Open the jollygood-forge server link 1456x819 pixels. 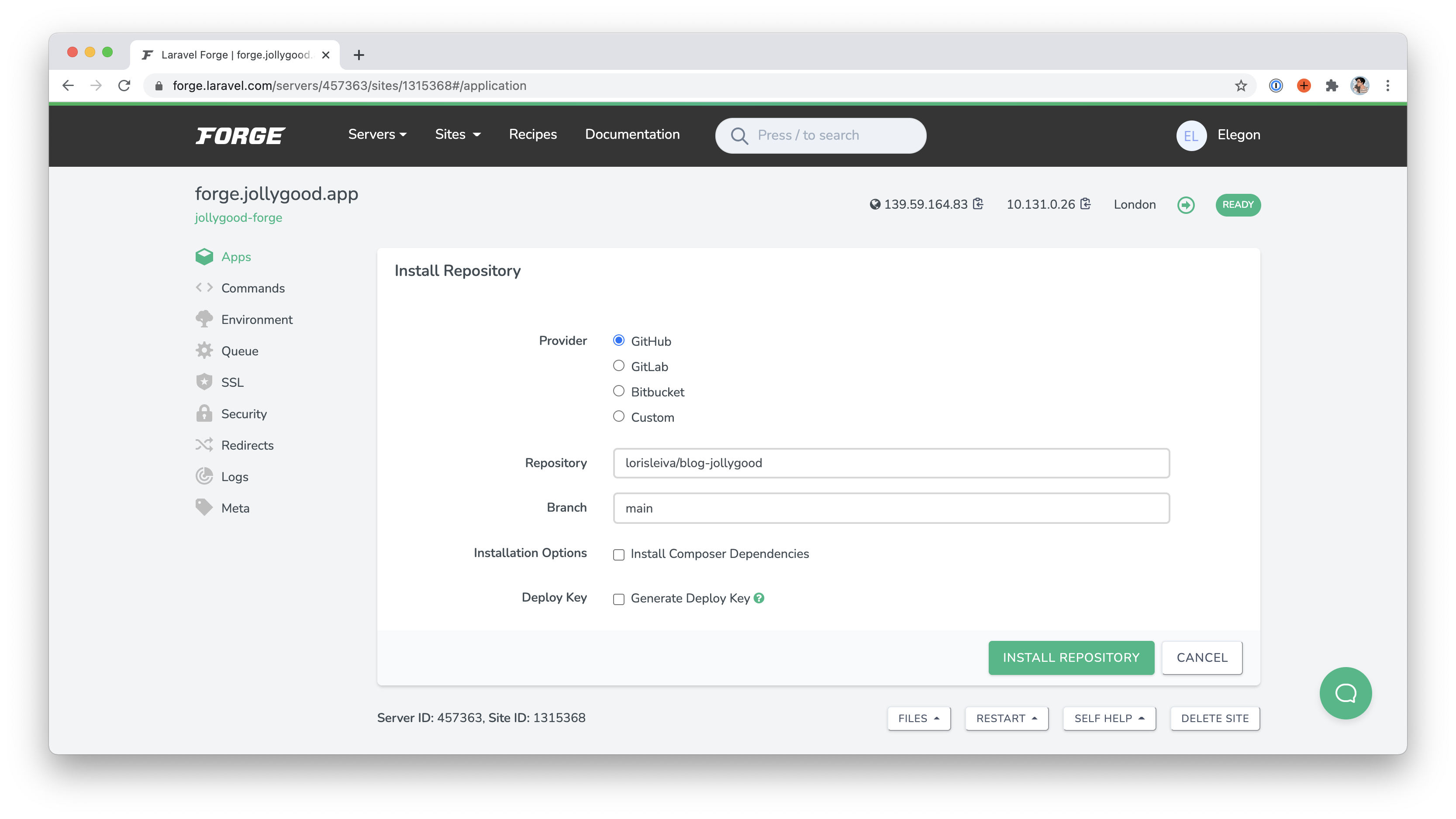point(238,217)
